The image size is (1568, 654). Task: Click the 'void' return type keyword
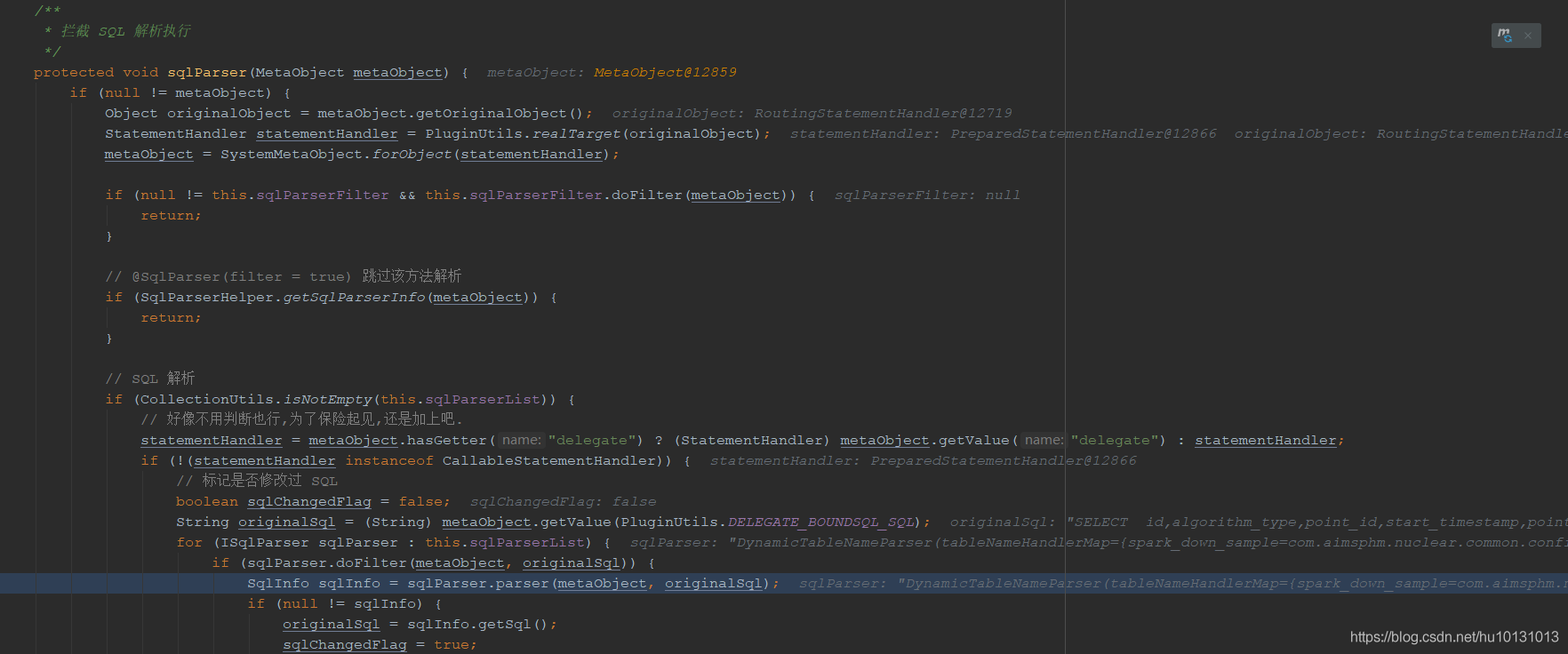pyautogui.click(x=140, y=73)
